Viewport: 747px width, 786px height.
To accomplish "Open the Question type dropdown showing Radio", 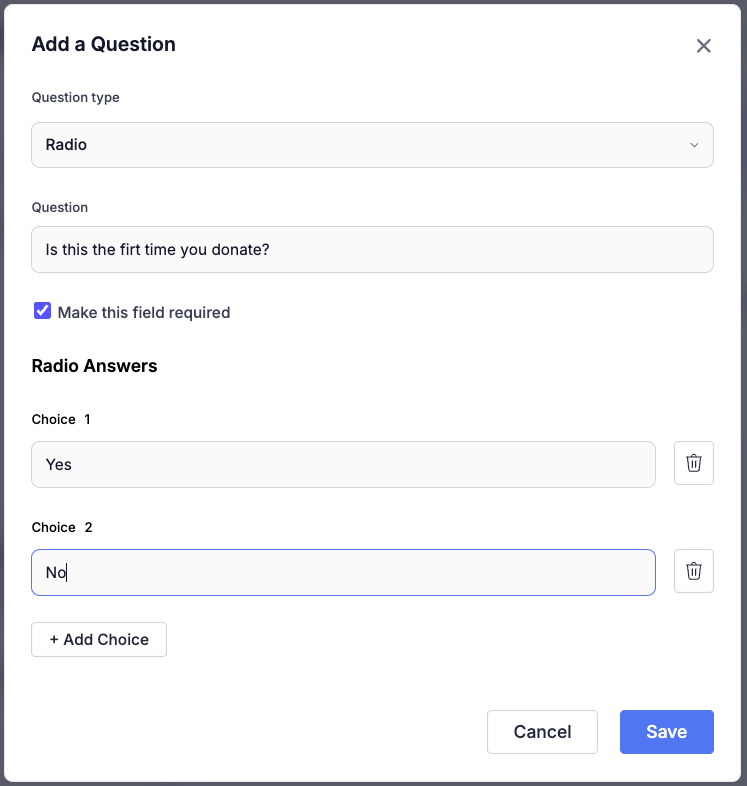I will pos(372,145).
